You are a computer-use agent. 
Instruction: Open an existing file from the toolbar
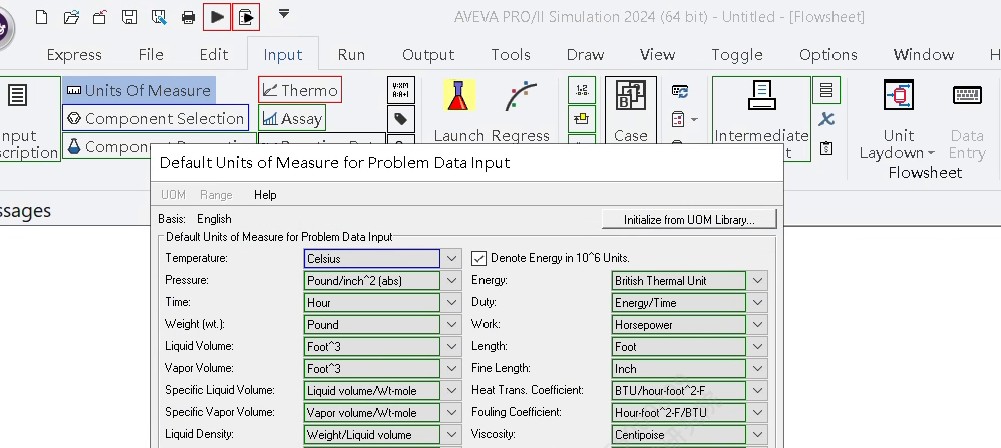pyautogui.click(x=72, y=17)
